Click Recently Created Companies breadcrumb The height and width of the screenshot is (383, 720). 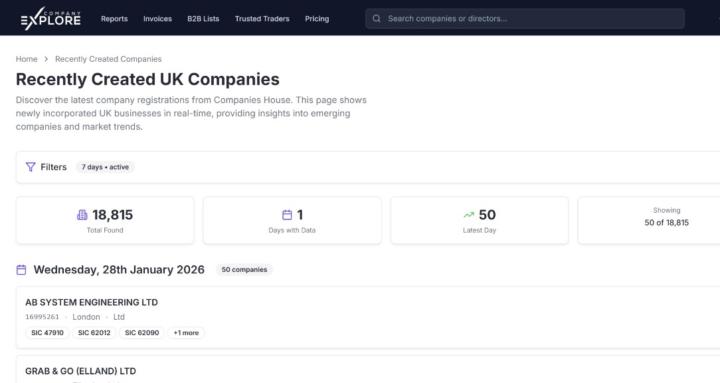click(x=108, y=59)
